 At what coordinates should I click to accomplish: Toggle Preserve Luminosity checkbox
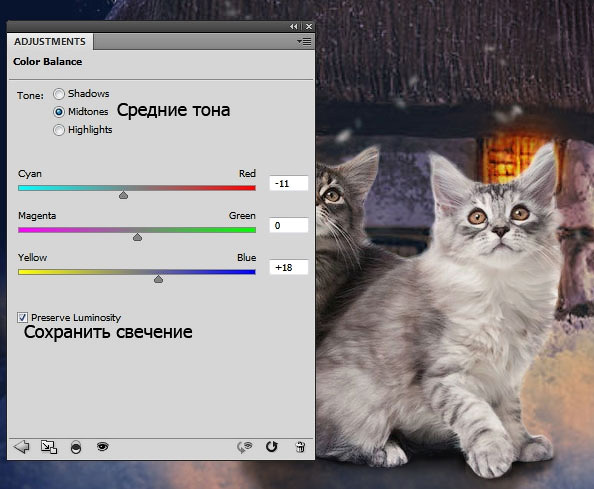(x=22, y=317)
